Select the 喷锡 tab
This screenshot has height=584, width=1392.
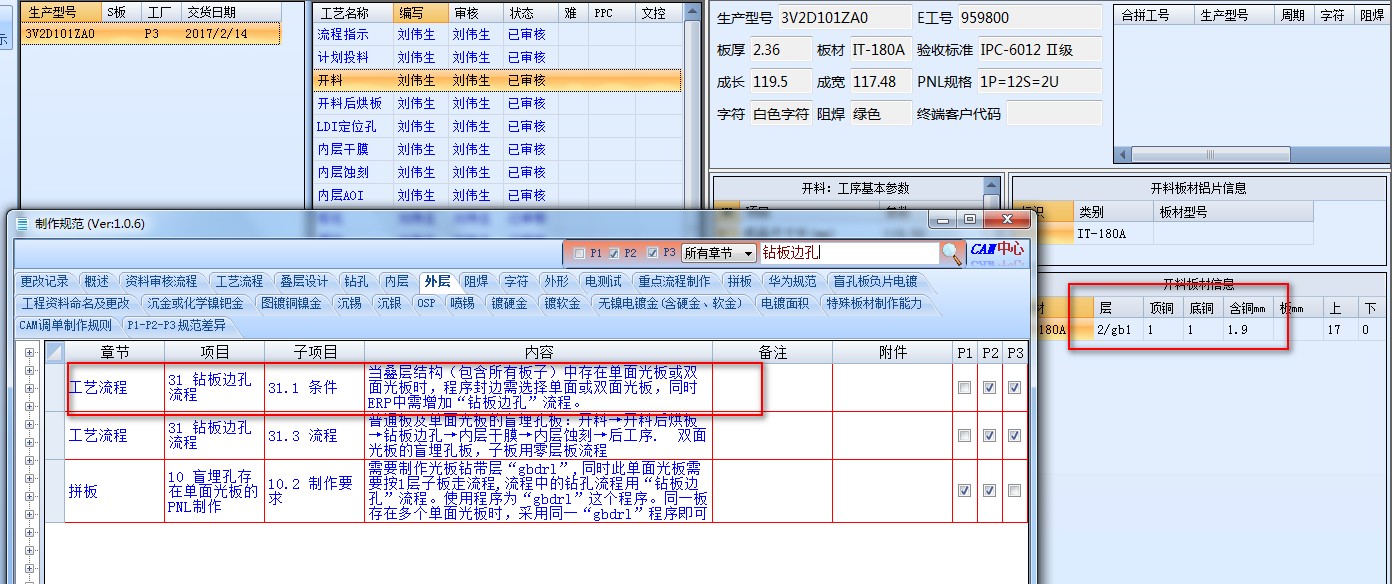pyautogui.click(x=461, y=303)
